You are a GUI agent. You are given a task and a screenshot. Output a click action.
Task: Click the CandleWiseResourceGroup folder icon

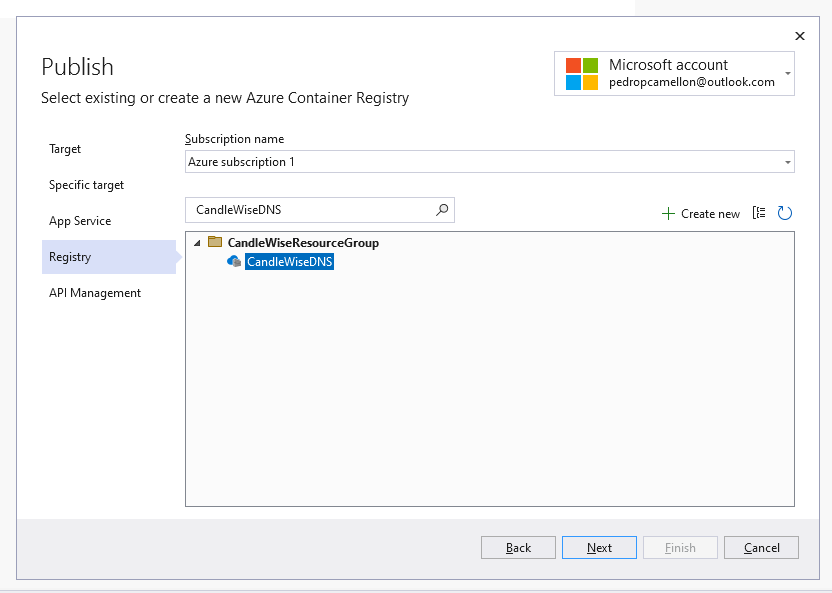(213, 242)
